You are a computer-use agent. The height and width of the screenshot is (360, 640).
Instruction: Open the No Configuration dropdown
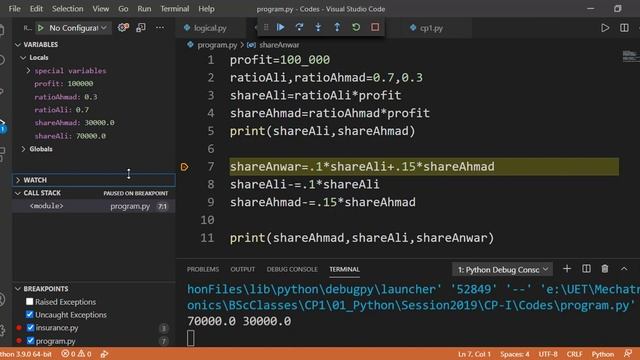(78, 28)
